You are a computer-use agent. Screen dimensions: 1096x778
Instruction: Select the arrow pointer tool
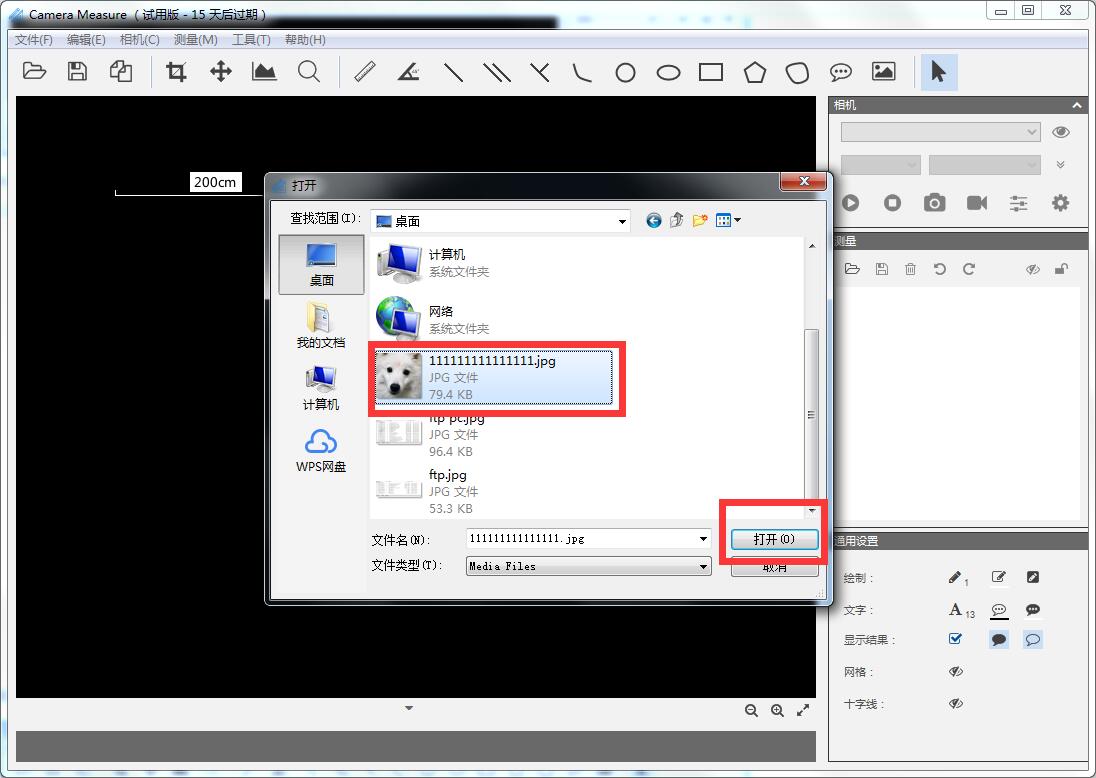click(939, 71)
